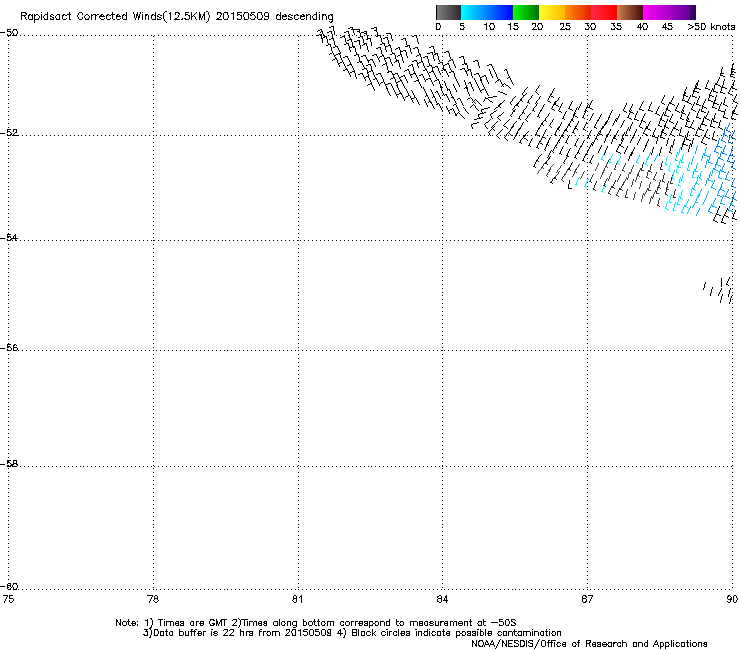Click the '>50 knots' legend label
This screenshot has width=740, height=650.
(711, 27)
